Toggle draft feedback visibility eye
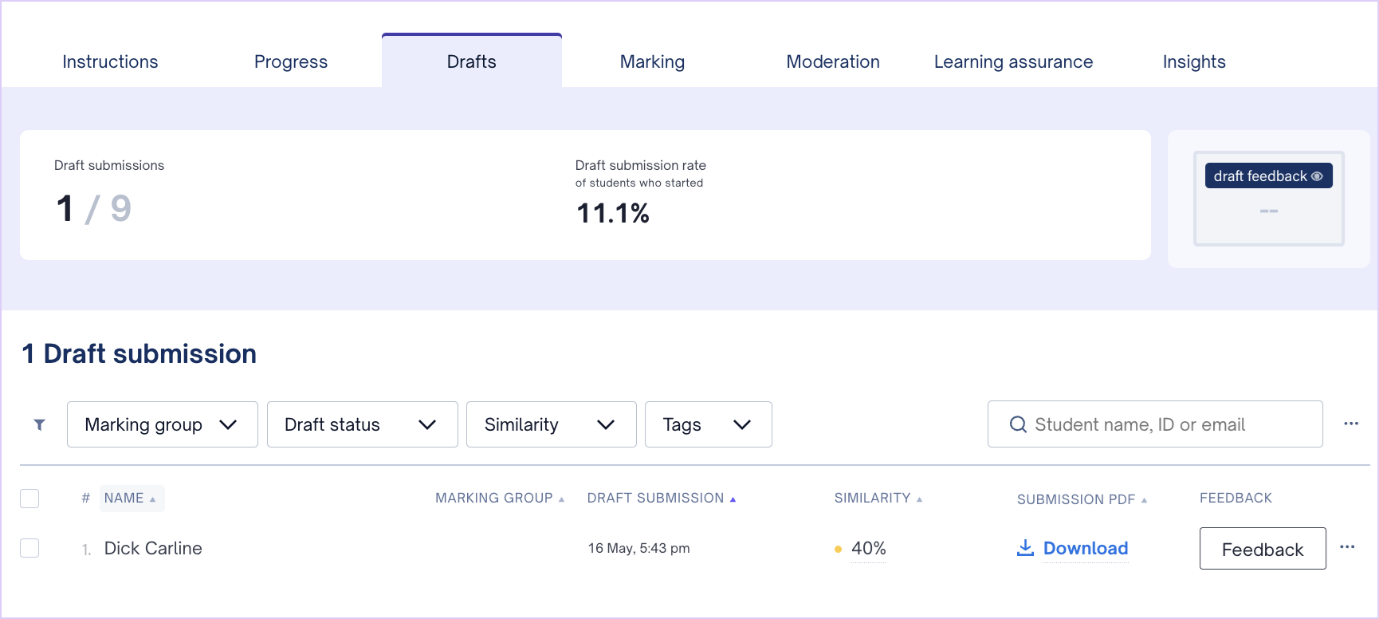The width and height of the screenshot is (1379, 619). click(1317, 176)
